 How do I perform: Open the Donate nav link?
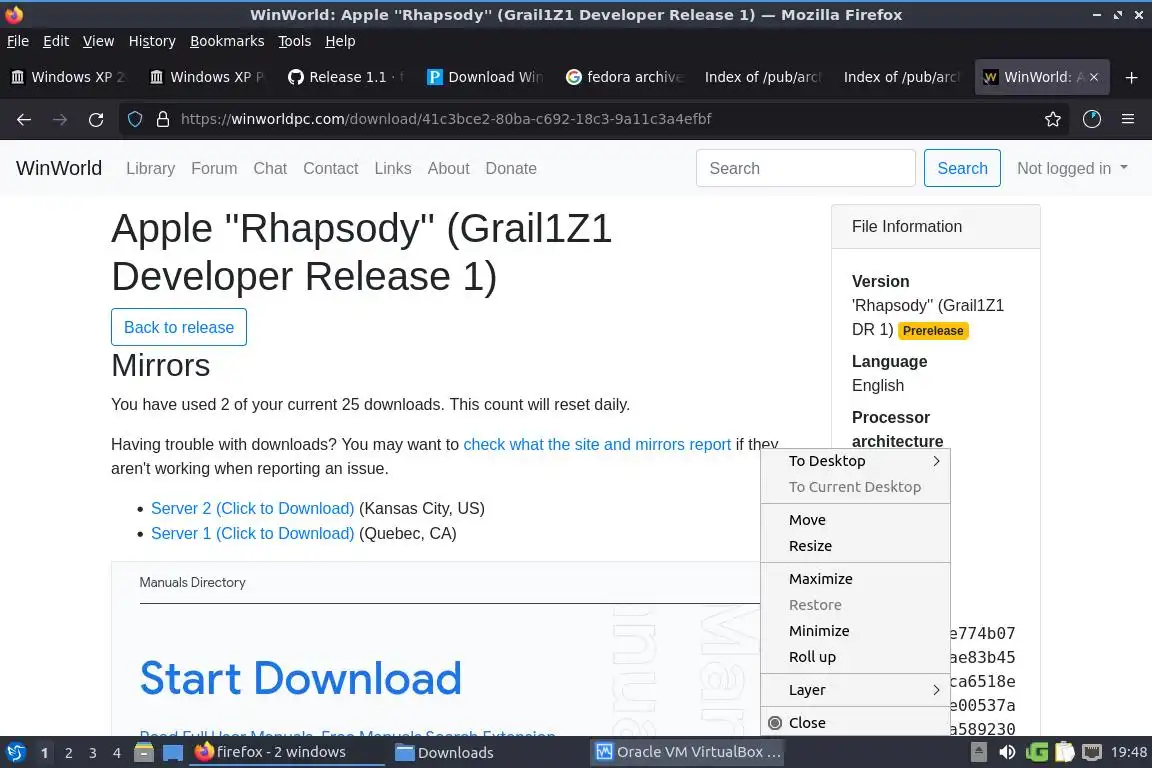[511, 168]
